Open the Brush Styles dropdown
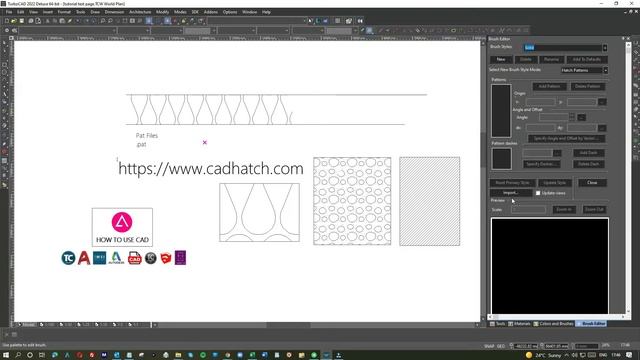640x360 pixels. coord(605,48)
